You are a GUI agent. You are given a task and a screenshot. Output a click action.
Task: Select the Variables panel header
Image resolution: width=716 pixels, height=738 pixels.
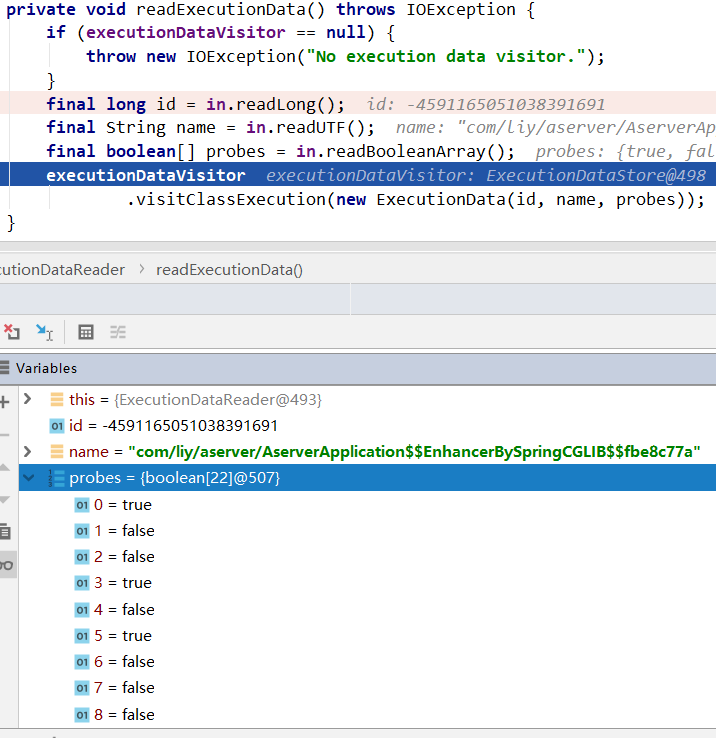pyautogui.click(x=46, y=368)
